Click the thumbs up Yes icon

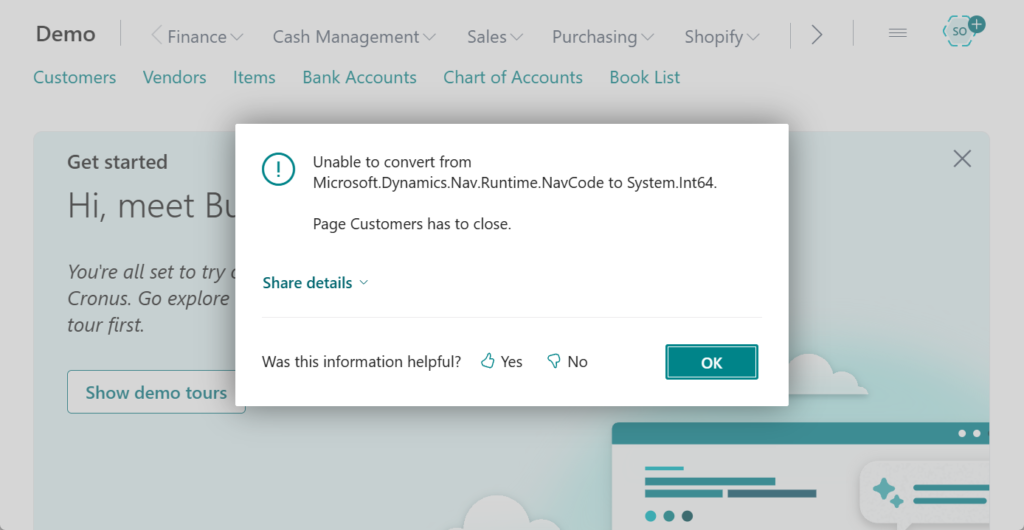488,362
